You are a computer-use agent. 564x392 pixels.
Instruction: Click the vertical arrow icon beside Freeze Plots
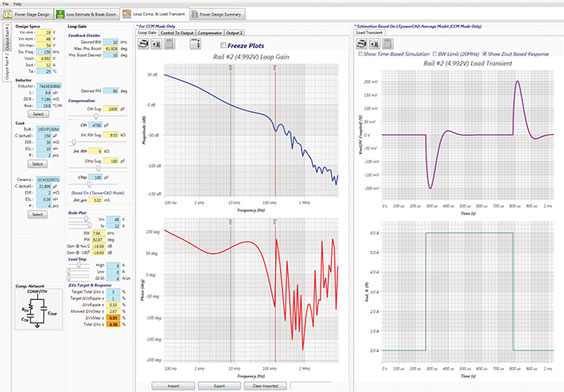(x=195, y=44)
